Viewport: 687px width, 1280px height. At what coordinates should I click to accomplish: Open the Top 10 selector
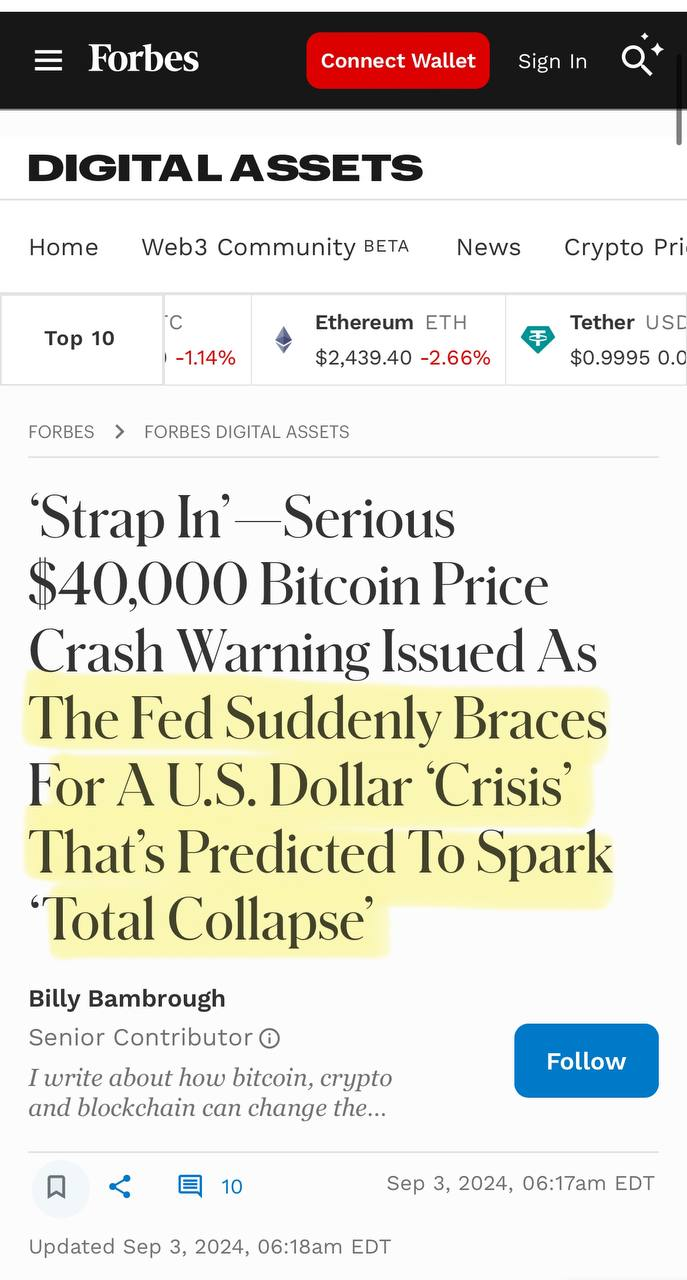80,339
